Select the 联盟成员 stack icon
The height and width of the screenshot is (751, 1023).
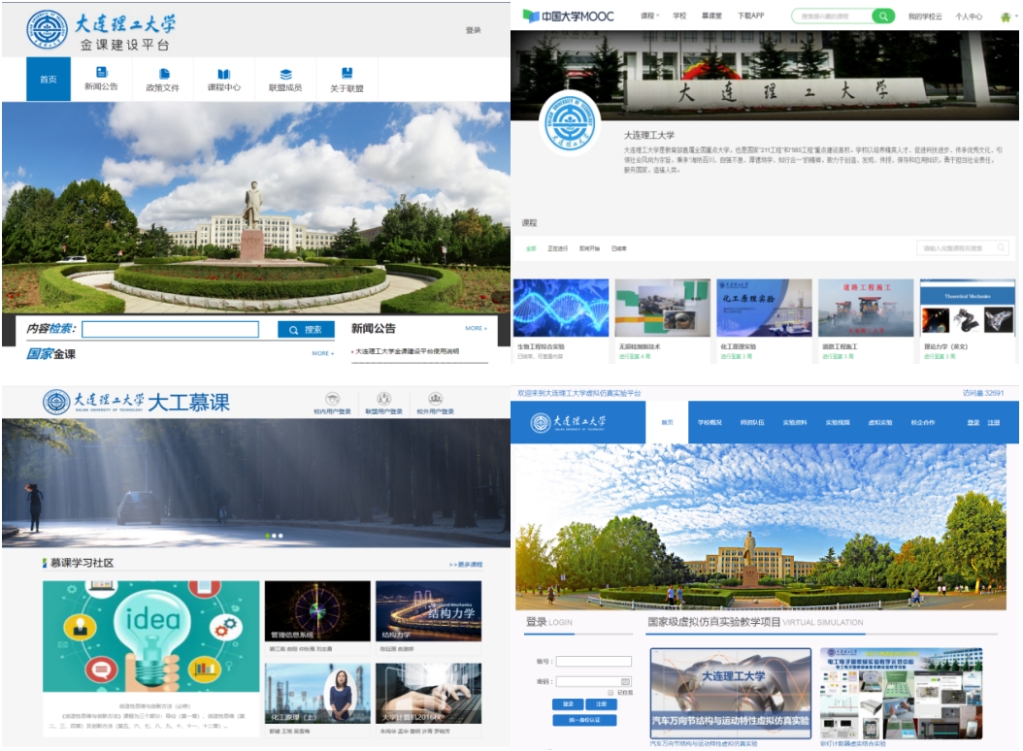[x=285, y=74]
